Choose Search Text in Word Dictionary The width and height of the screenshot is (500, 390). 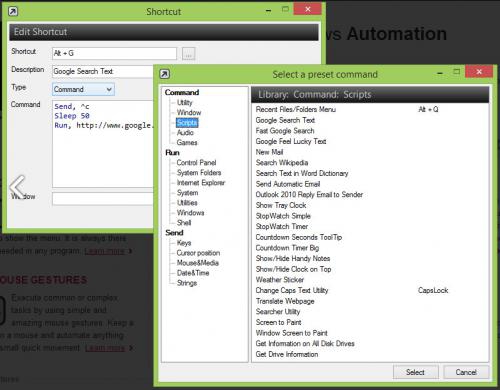tap(302, 173)
